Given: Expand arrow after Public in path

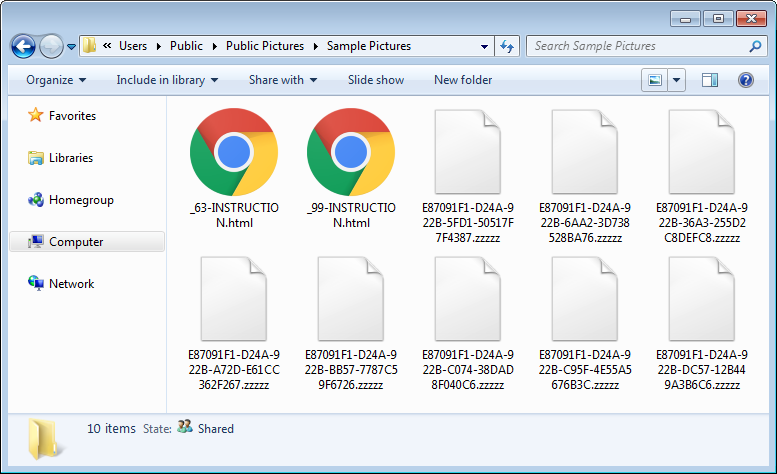Looking at the screenshot, I should [x=215, y=46].
